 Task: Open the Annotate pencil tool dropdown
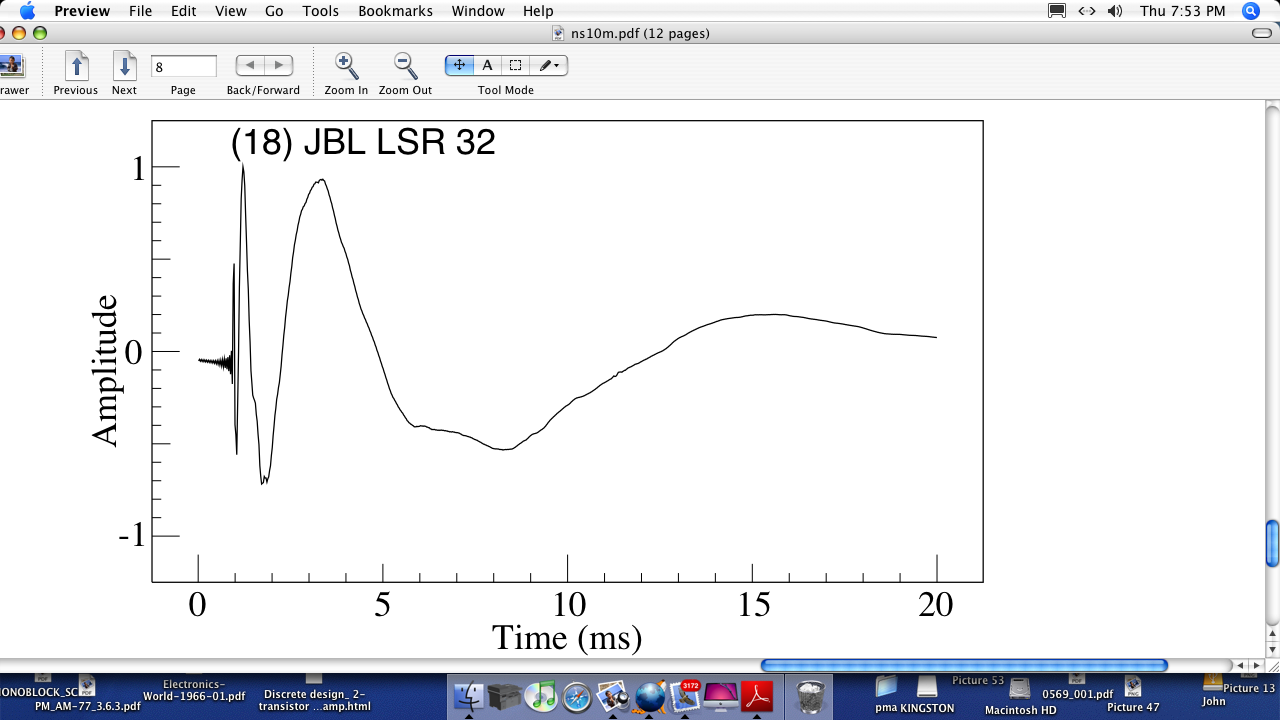point(549,65)
